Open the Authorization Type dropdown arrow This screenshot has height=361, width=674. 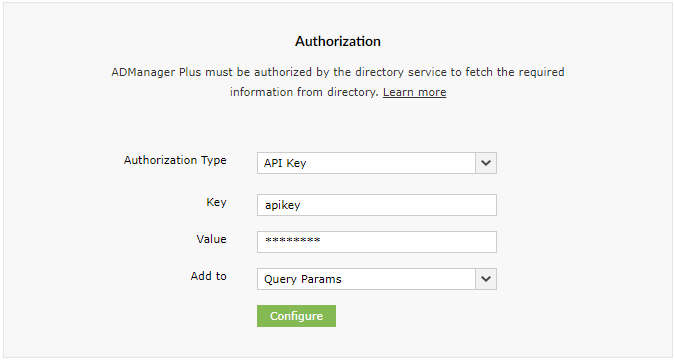(486, 163)
